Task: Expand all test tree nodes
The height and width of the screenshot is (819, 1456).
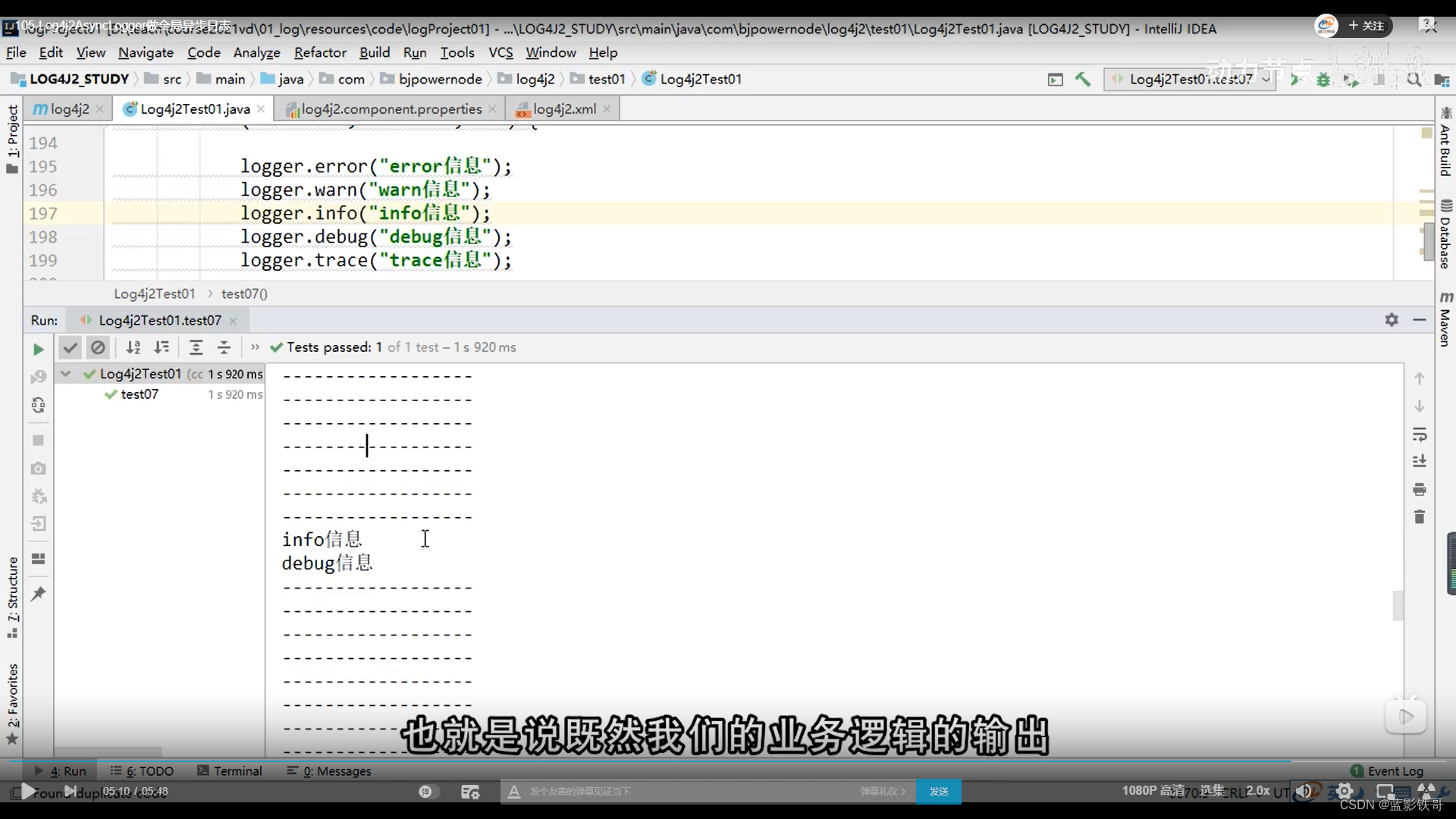Action: (196, 347)
